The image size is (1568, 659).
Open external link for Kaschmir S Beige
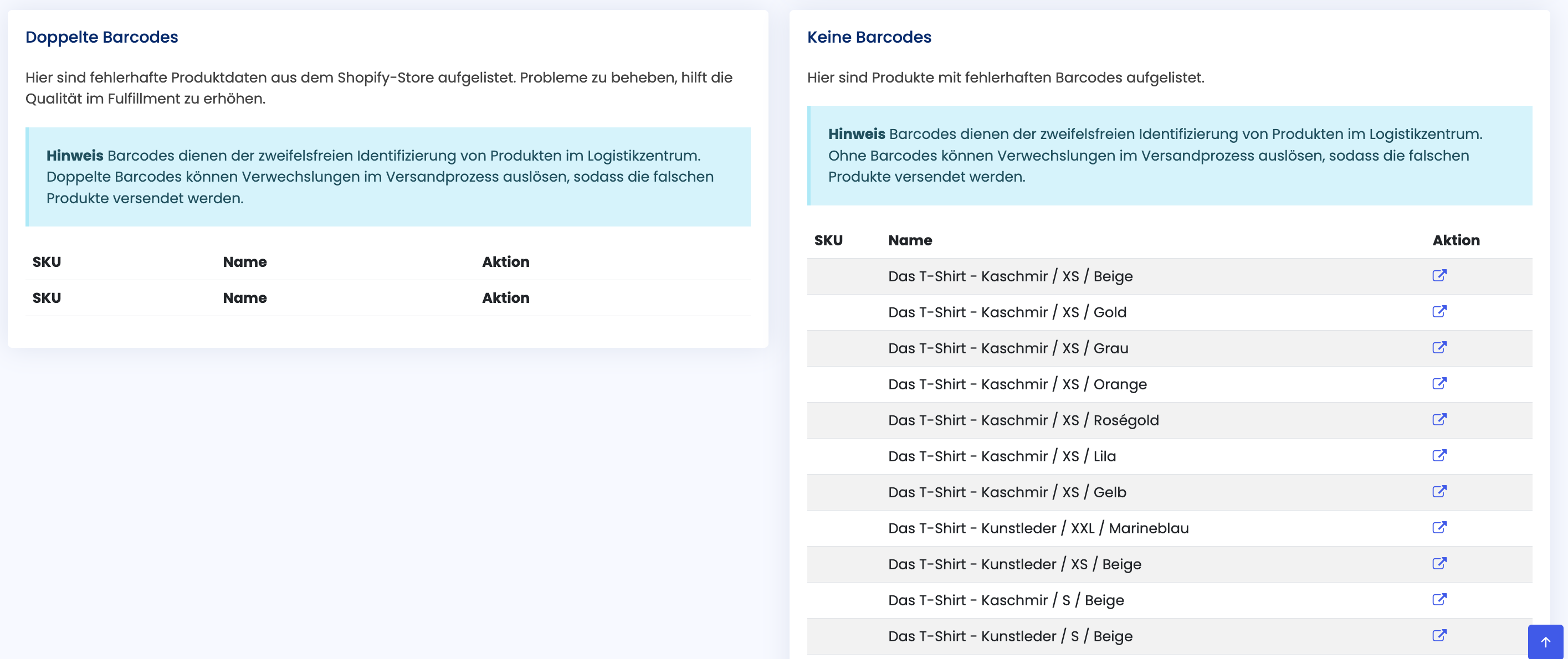point(1439,599)
